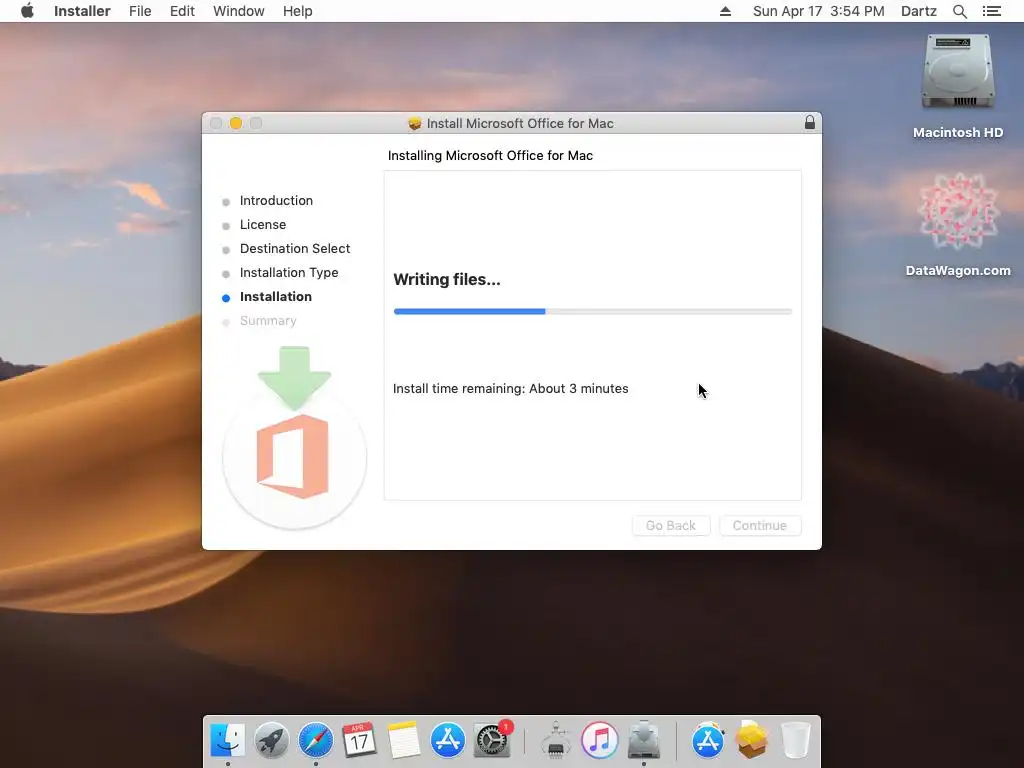Click Installing Microsoft Office for Mac heading
The image size is (1024, 768).
490,155
